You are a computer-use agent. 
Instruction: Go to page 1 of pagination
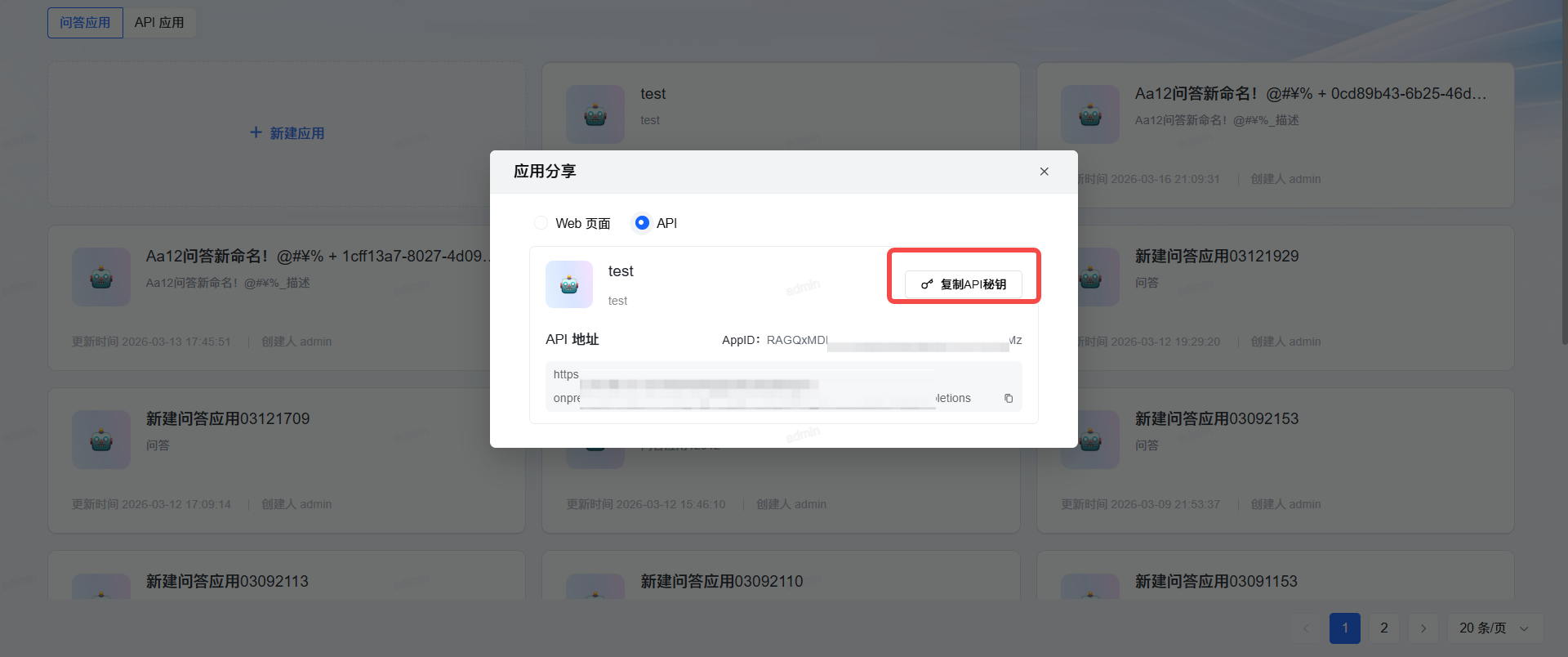coord(1345,628)
